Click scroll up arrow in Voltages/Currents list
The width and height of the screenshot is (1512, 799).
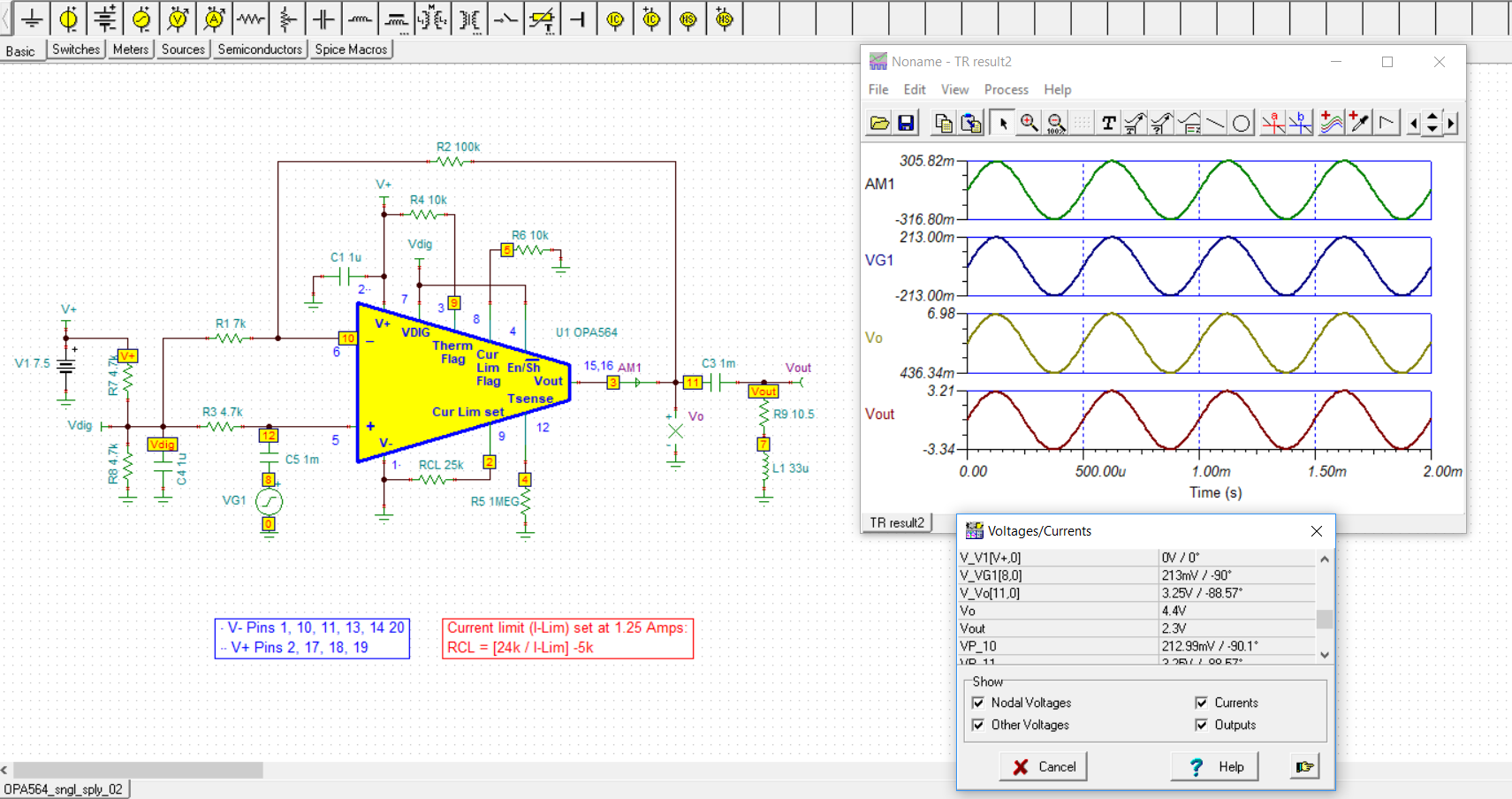1324,559
